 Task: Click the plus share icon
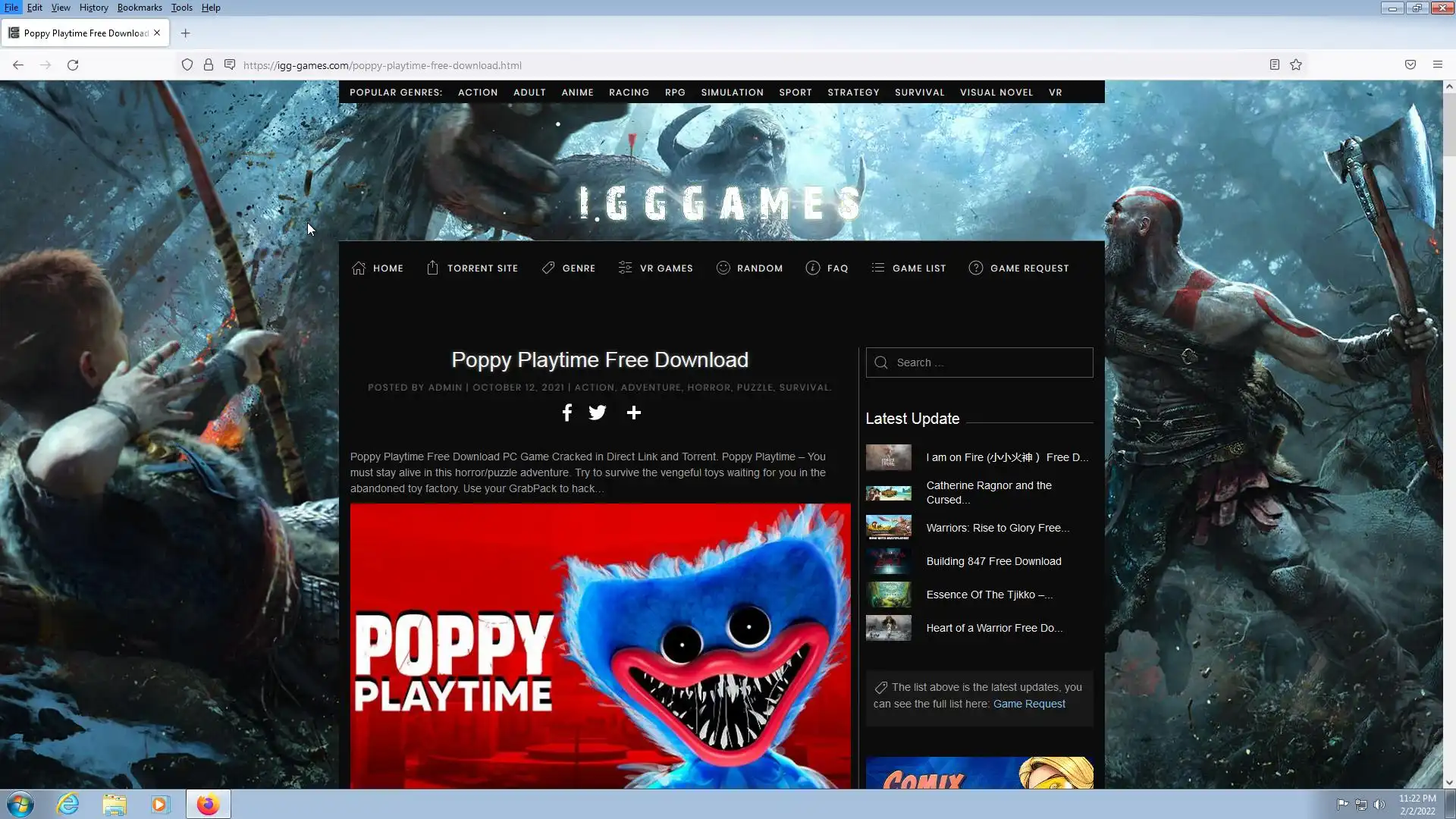(634, 413)
